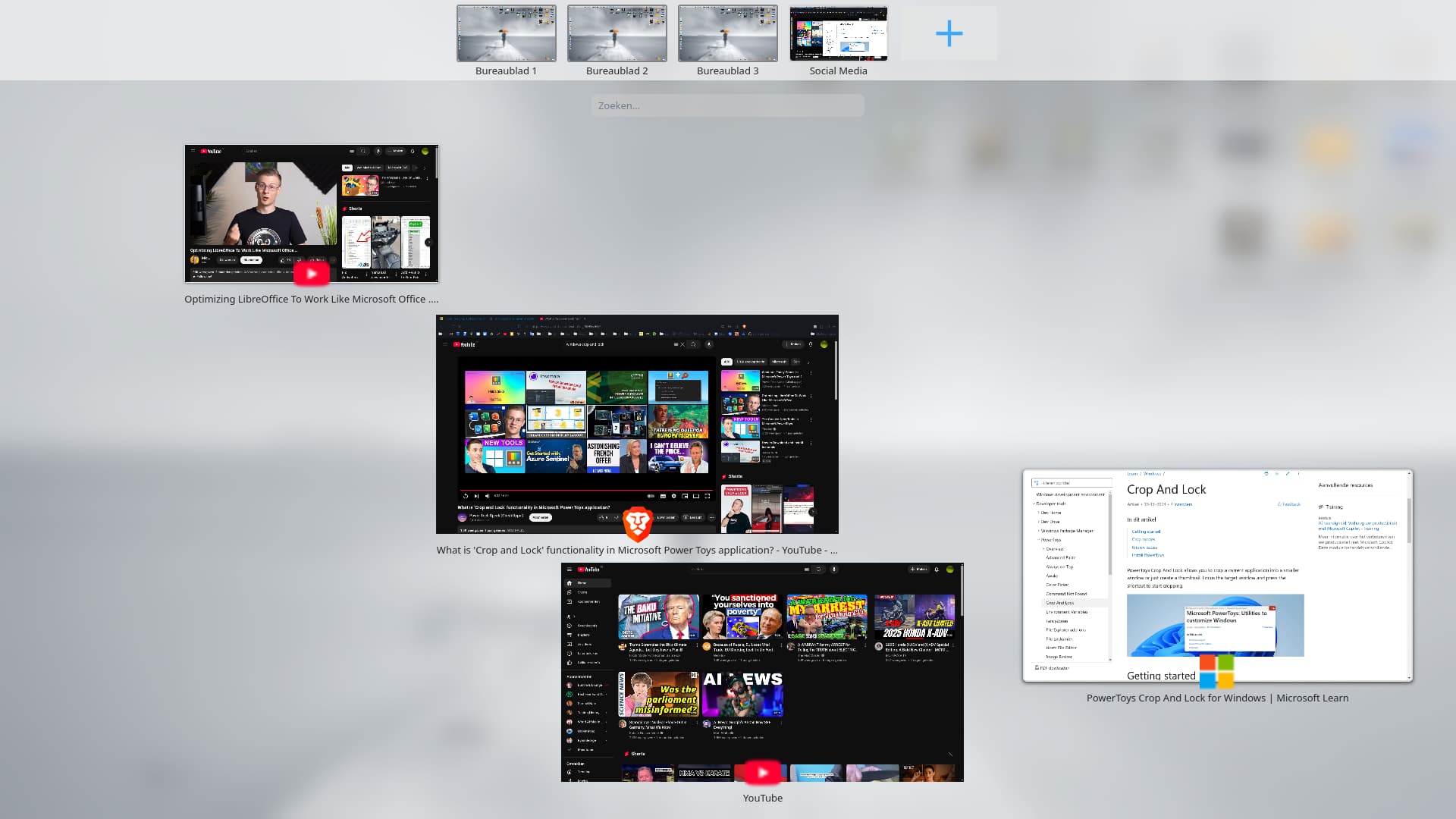This screenshot has height=819, width=1456.
Task: Click theater mode icon in Crop and Lock video player
Action: point(696,496)
